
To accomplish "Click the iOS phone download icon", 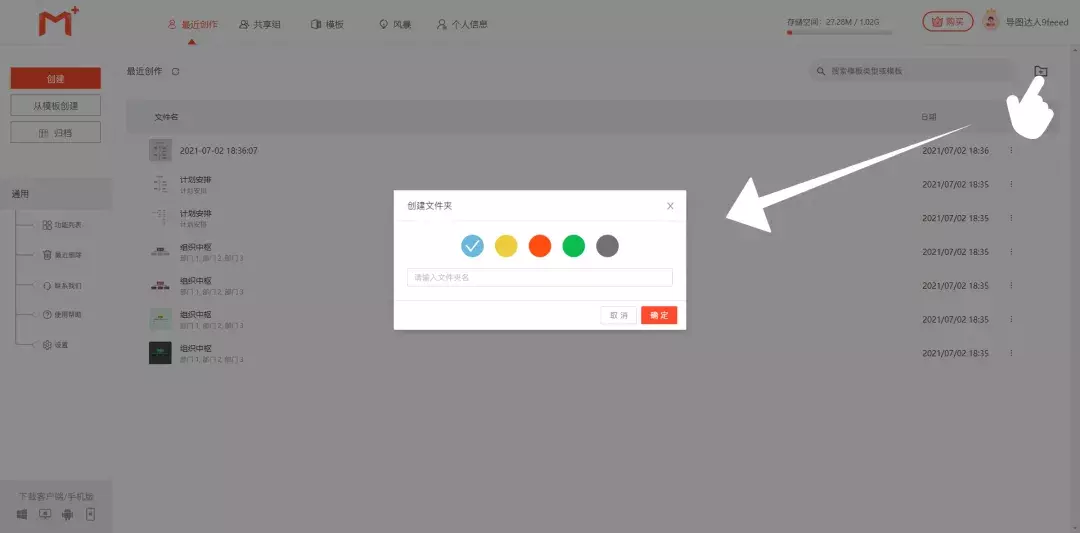I will 90,514.
